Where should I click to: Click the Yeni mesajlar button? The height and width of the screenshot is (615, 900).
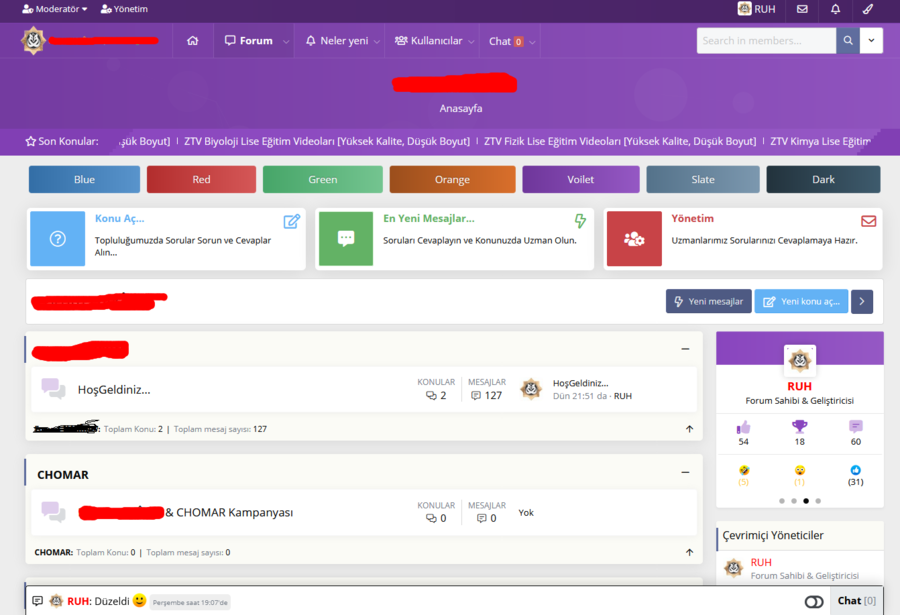pyautogui.click(x=708, y=301)
